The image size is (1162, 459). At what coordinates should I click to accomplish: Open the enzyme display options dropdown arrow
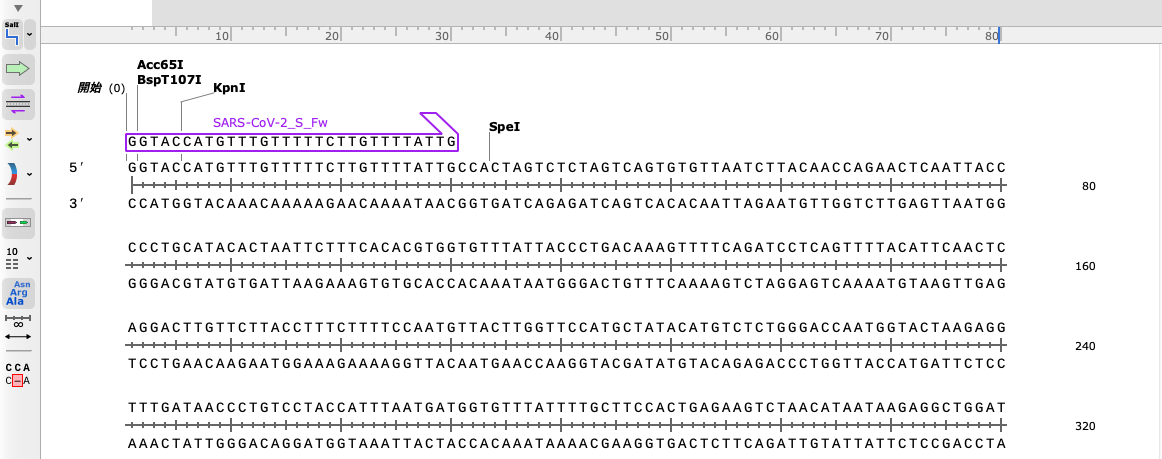pos(30,35)
